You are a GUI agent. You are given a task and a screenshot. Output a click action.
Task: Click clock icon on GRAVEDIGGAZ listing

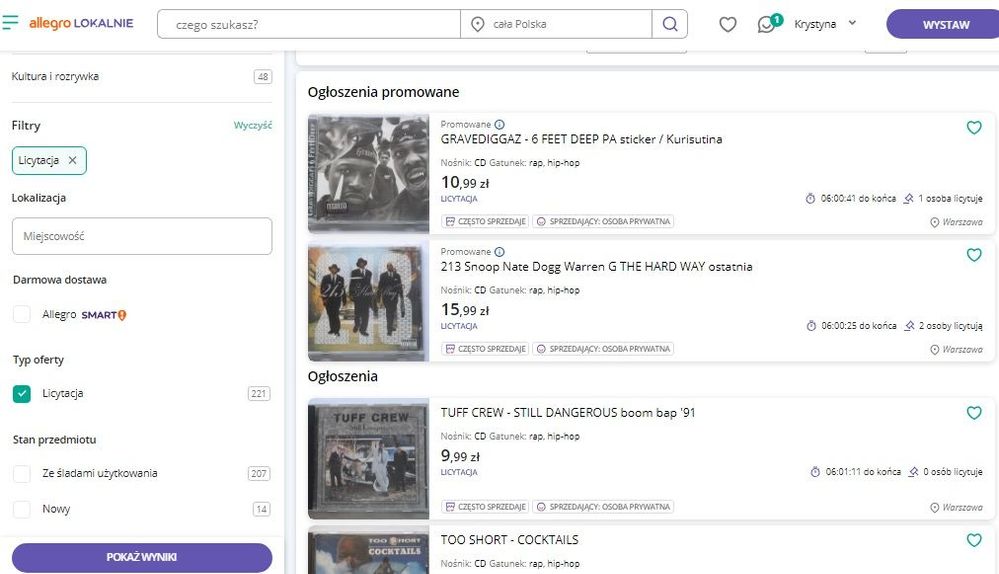click(810, 199)
